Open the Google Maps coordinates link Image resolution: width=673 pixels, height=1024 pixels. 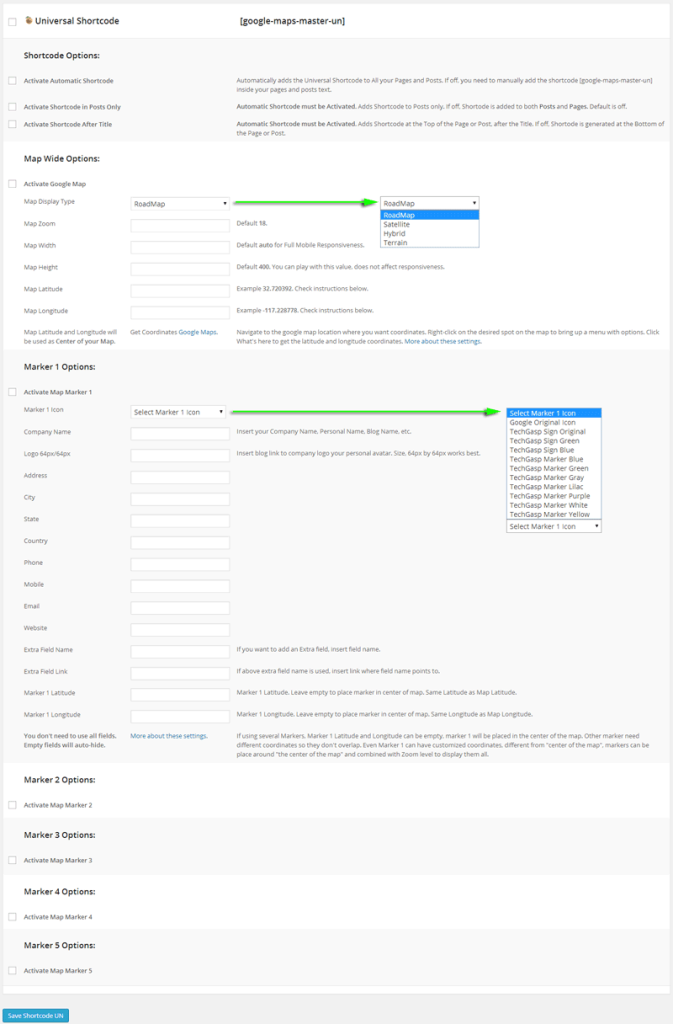point(198,331)
